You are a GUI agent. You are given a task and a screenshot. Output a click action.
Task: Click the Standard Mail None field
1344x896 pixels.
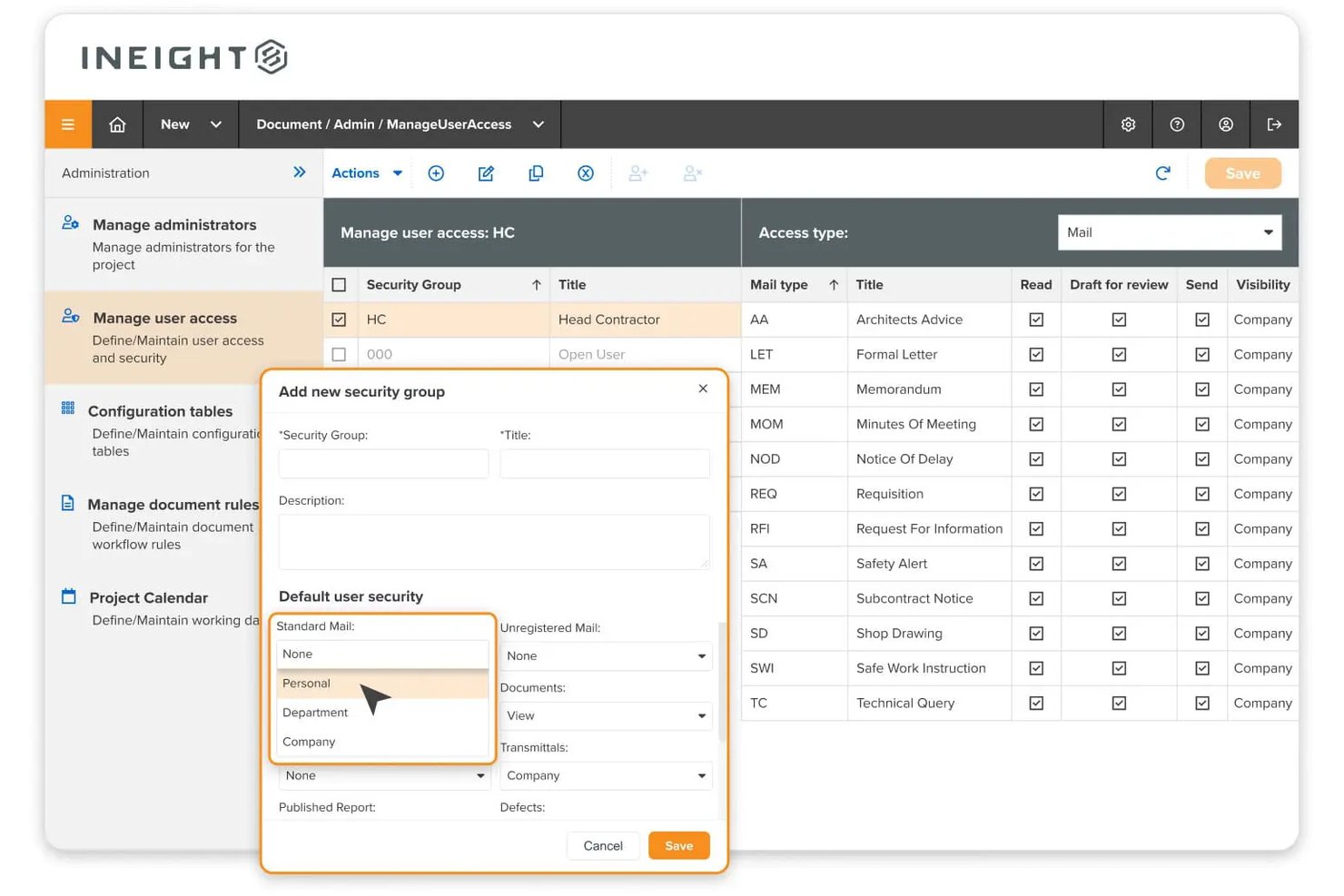coord(382,654)
